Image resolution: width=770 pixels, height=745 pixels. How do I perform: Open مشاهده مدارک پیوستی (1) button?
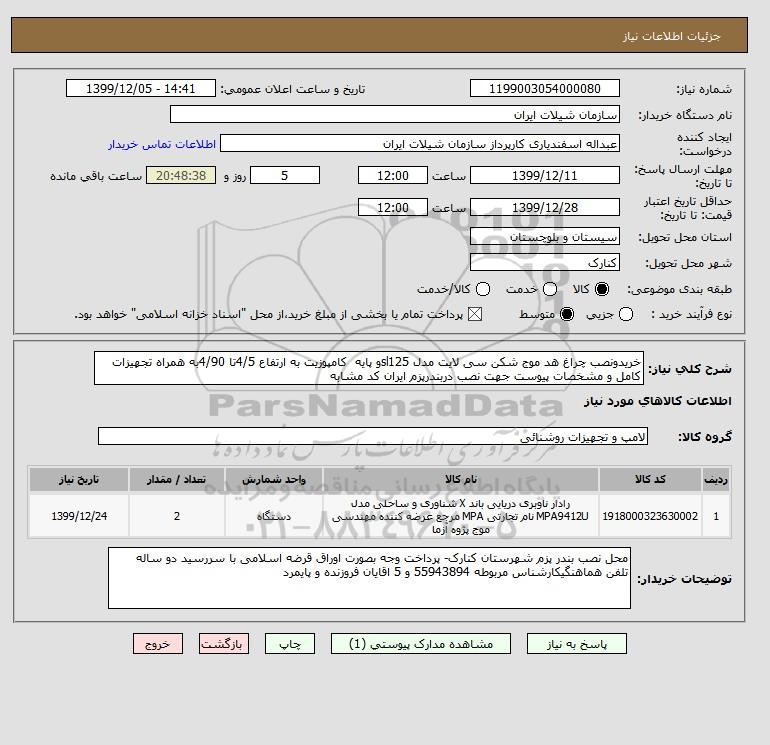[420, 643]
